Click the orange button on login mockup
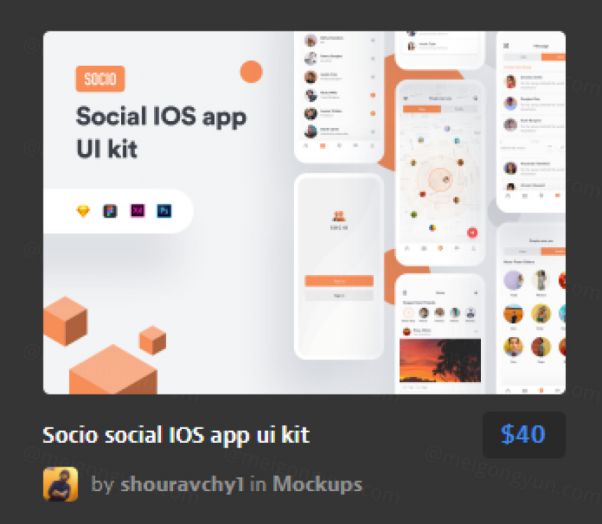602x524 pixels. 339,281
